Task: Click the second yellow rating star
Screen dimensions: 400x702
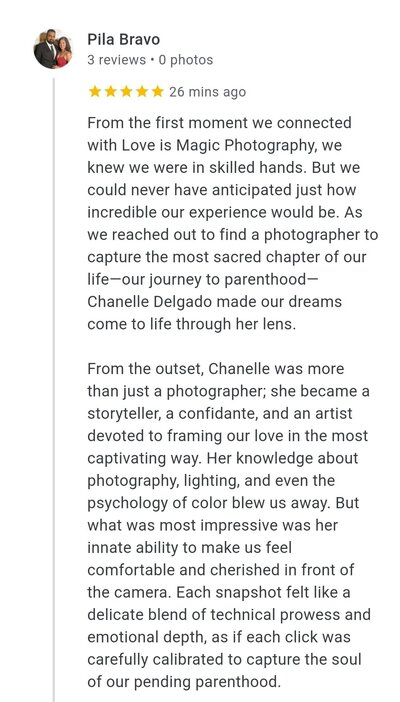Action: 110,92
